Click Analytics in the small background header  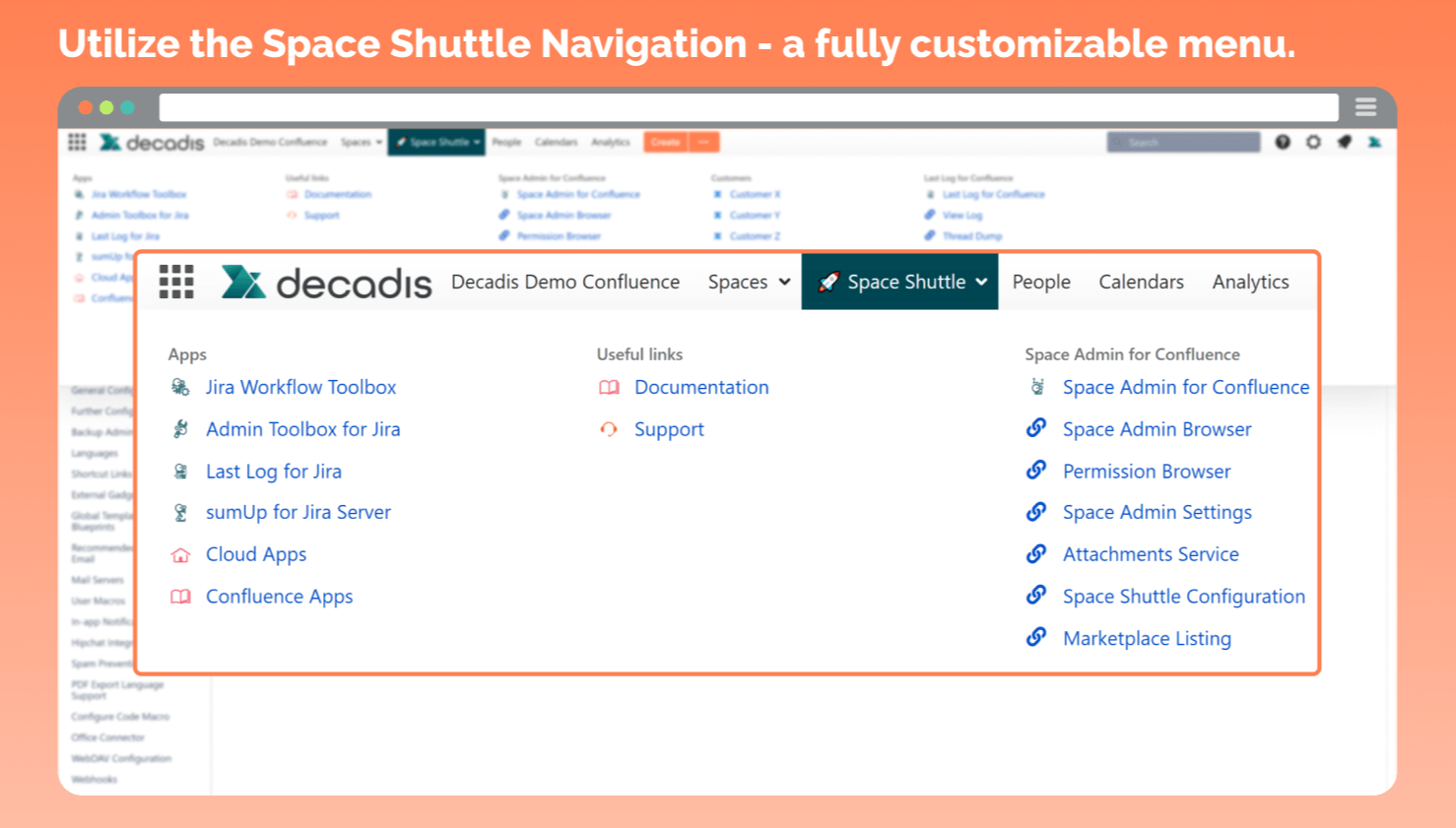(611, 143)
